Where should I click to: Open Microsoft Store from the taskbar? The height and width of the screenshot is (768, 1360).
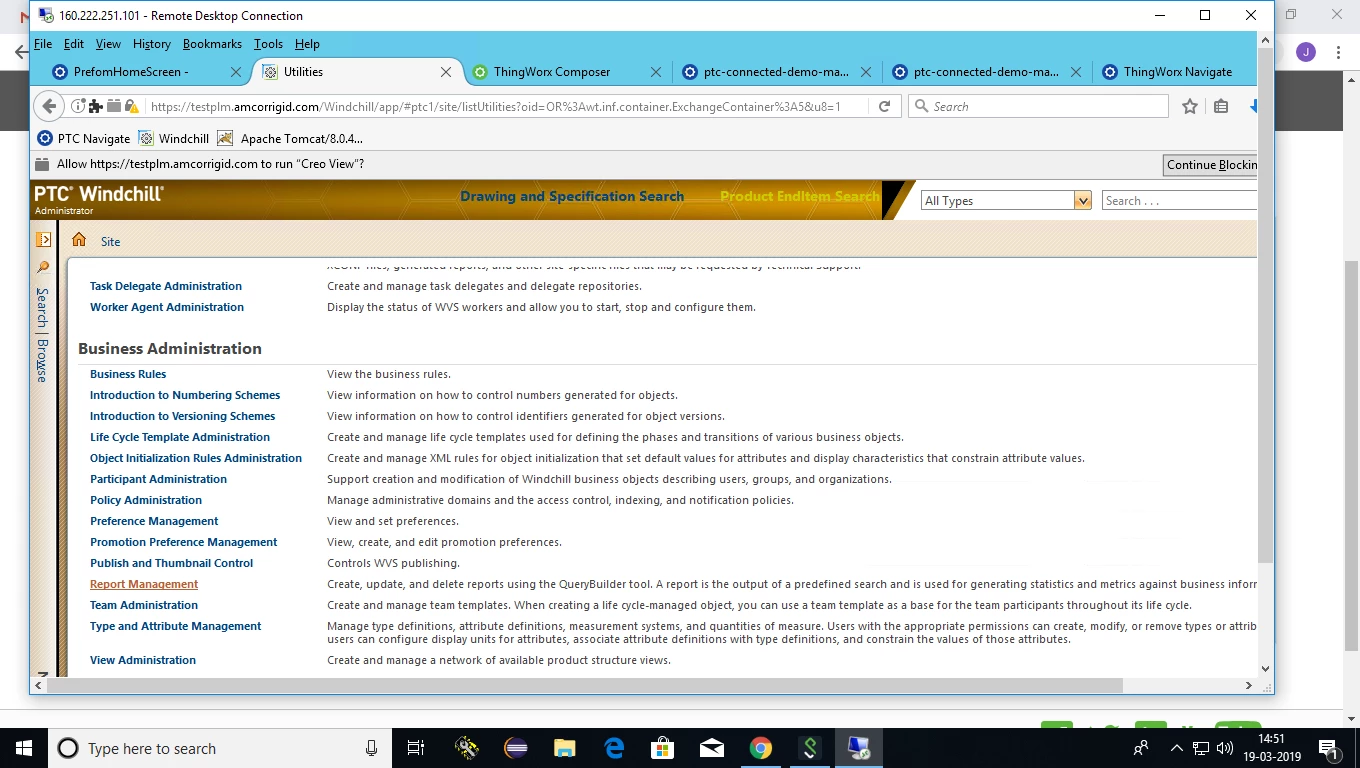[x=663, y=748]
